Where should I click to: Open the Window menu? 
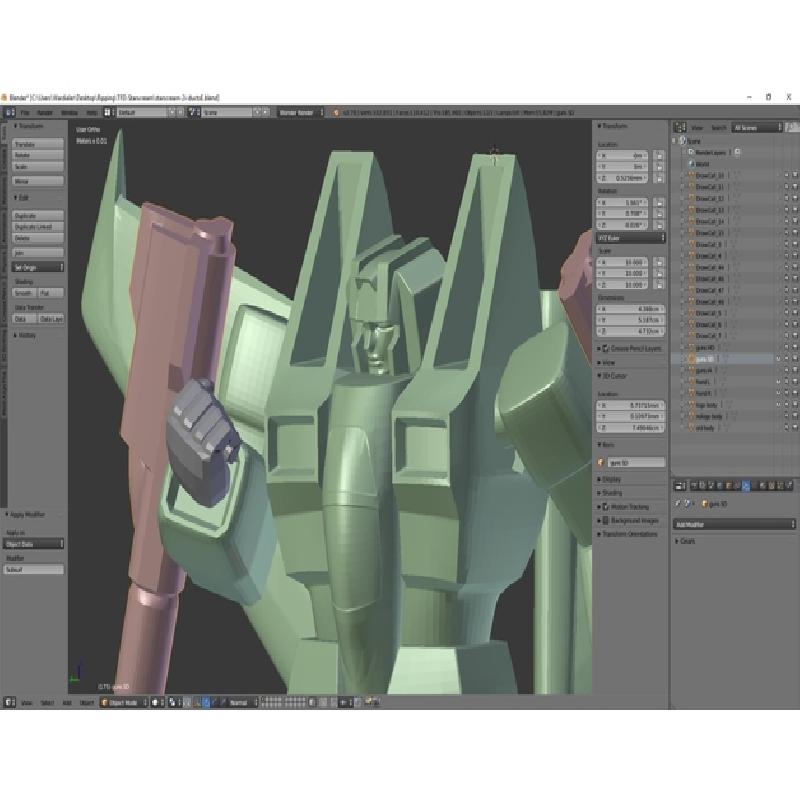point(69,112)
